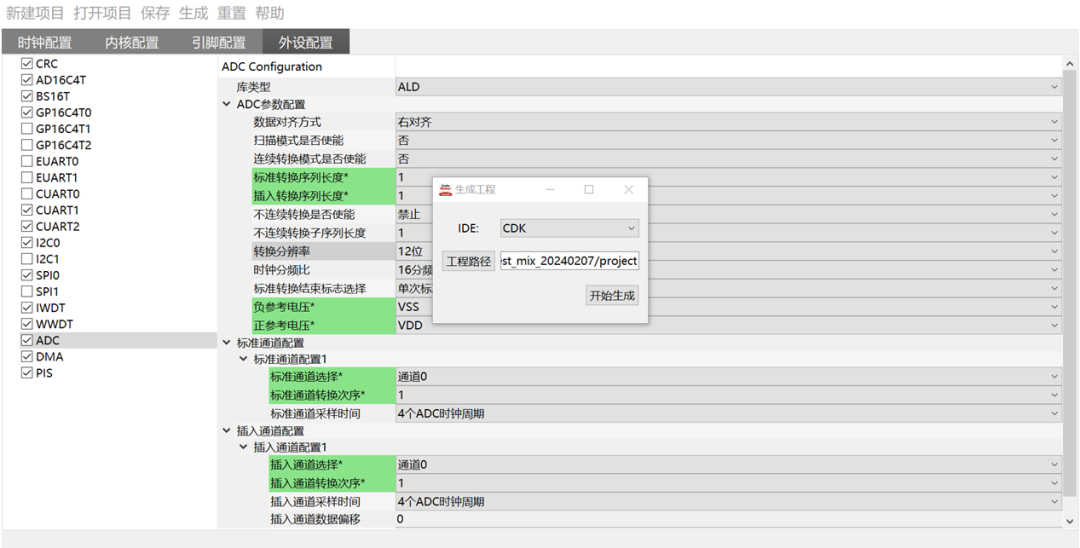Select the 外设配置 tab
Viewport: 1080px width, 548px height.
(306, 43)
